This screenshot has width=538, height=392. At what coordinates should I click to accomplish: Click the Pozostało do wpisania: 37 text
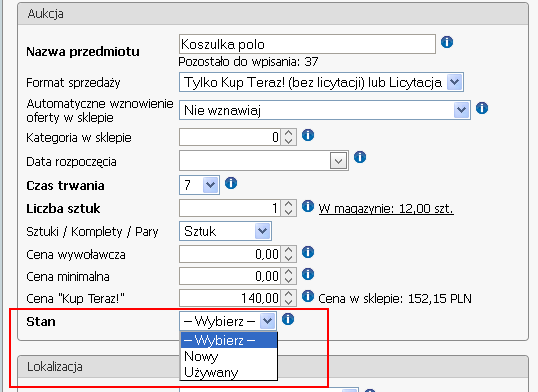[248, 62]
